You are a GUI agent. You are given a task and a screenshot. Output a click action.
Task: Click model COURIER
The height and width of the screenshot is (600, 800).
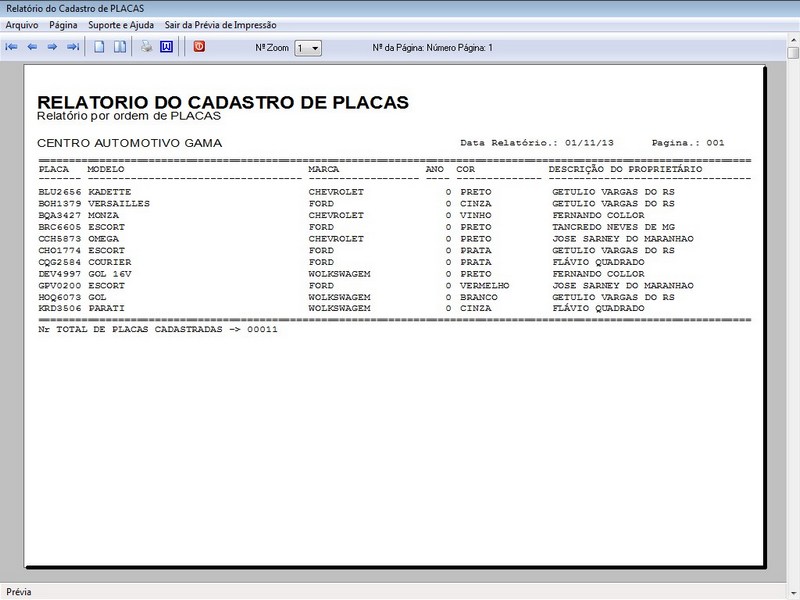tap(110, 263)
